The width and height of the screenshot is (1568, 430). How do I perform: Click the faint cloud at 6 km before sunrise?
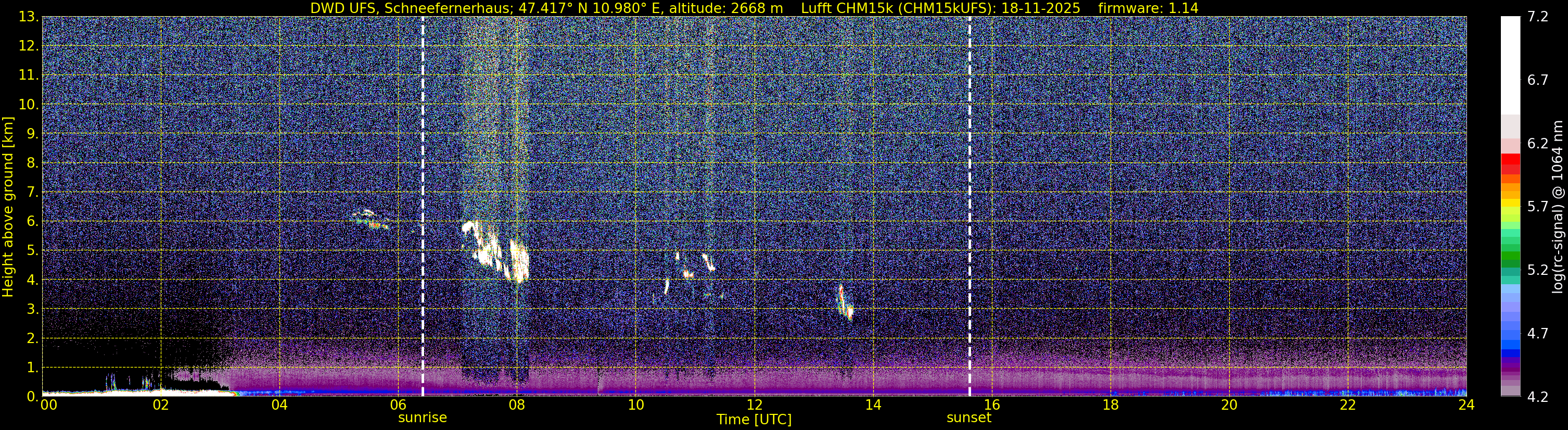(371, 219)
